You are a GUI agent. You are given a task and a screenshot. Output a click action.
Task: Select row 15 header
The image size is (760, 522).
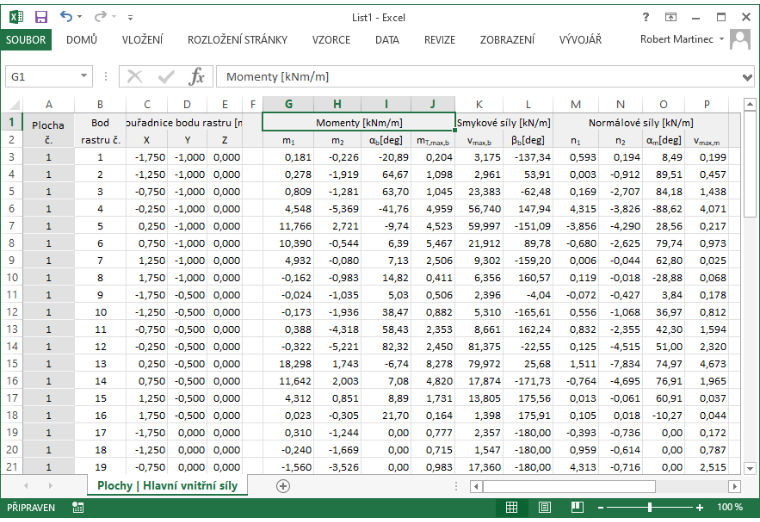click(x=11, y=364)
